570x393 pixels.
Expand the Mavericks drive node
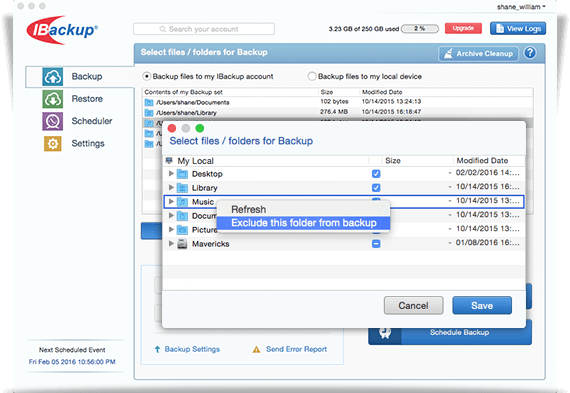pos(171,244)
